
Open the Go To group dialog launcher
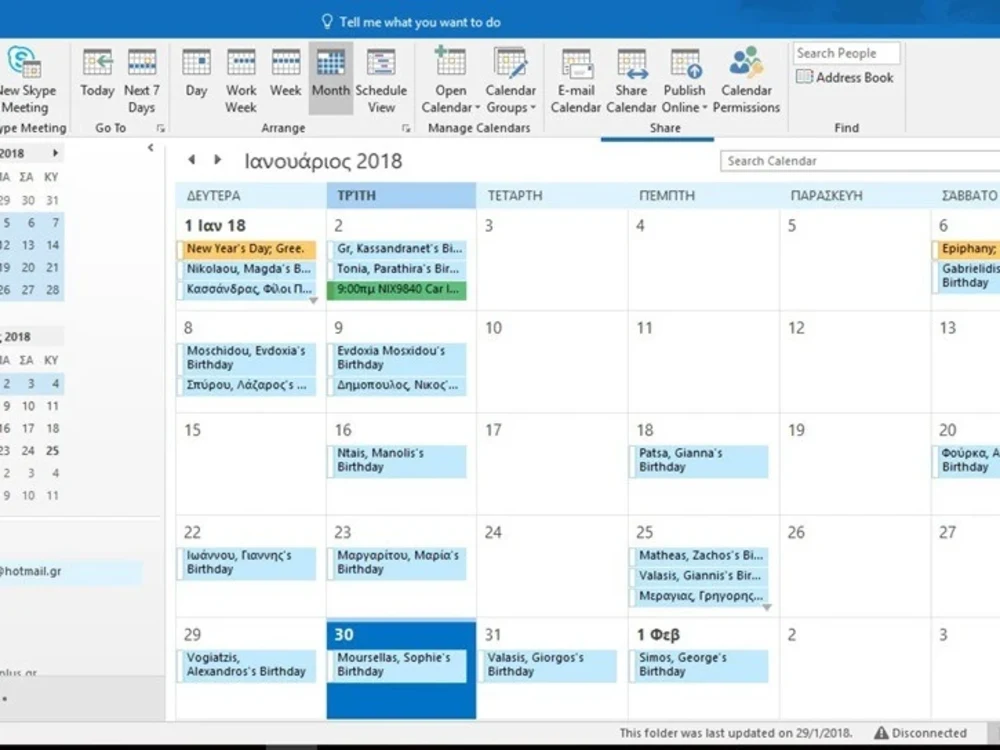tap(161, 128)
